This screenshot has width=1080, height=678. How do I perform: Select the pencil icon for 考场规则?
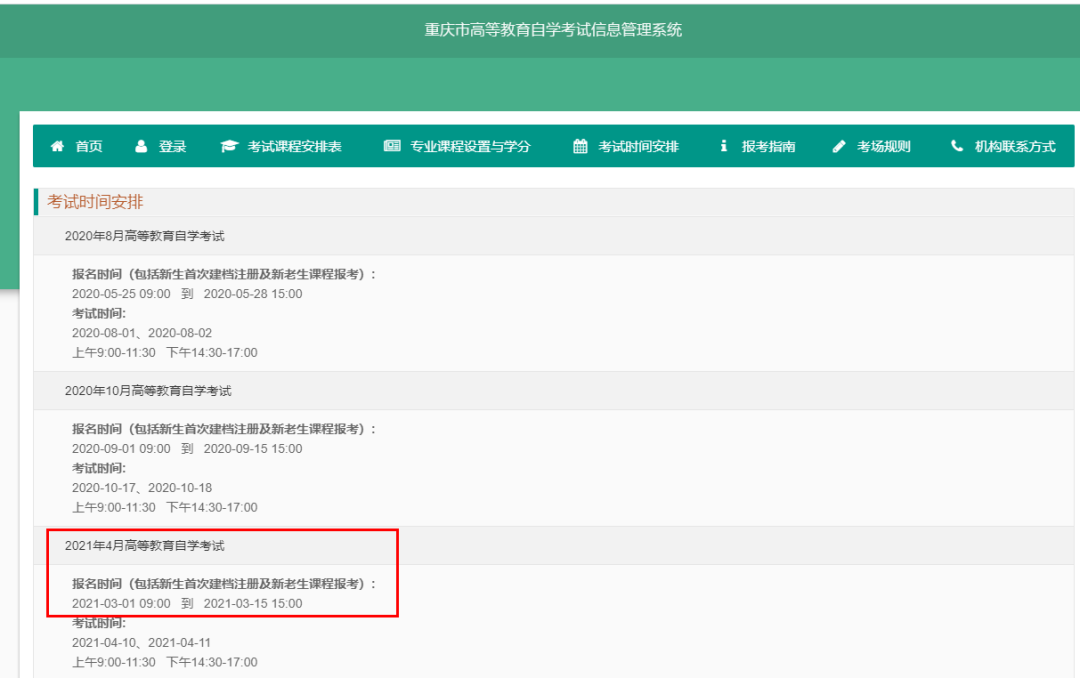tap(838, 145)
